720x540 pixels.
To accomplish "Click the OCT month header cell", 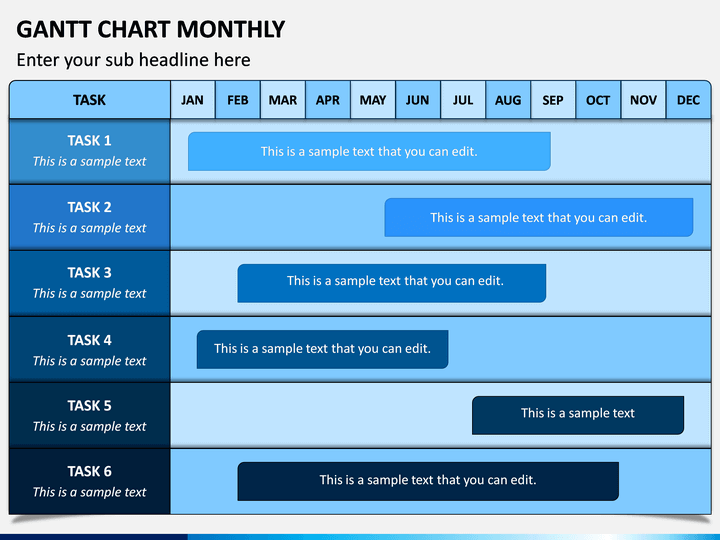I will coord(598,100).
